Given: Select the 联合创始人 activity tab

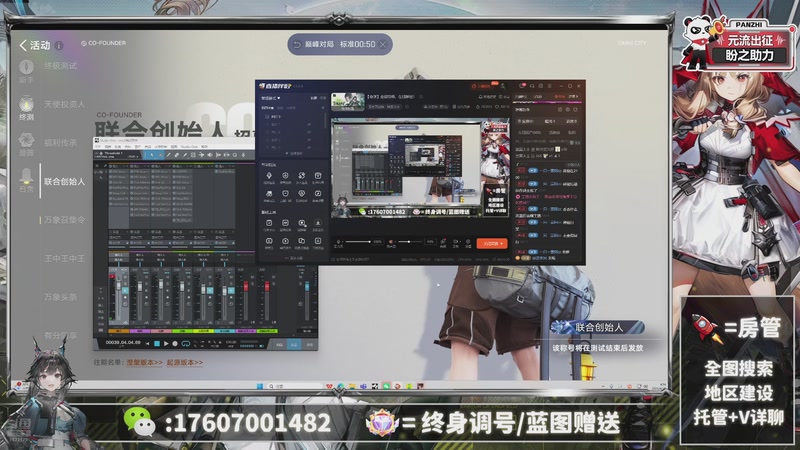Looking at the screenshot, I should [x=64, y=182].
